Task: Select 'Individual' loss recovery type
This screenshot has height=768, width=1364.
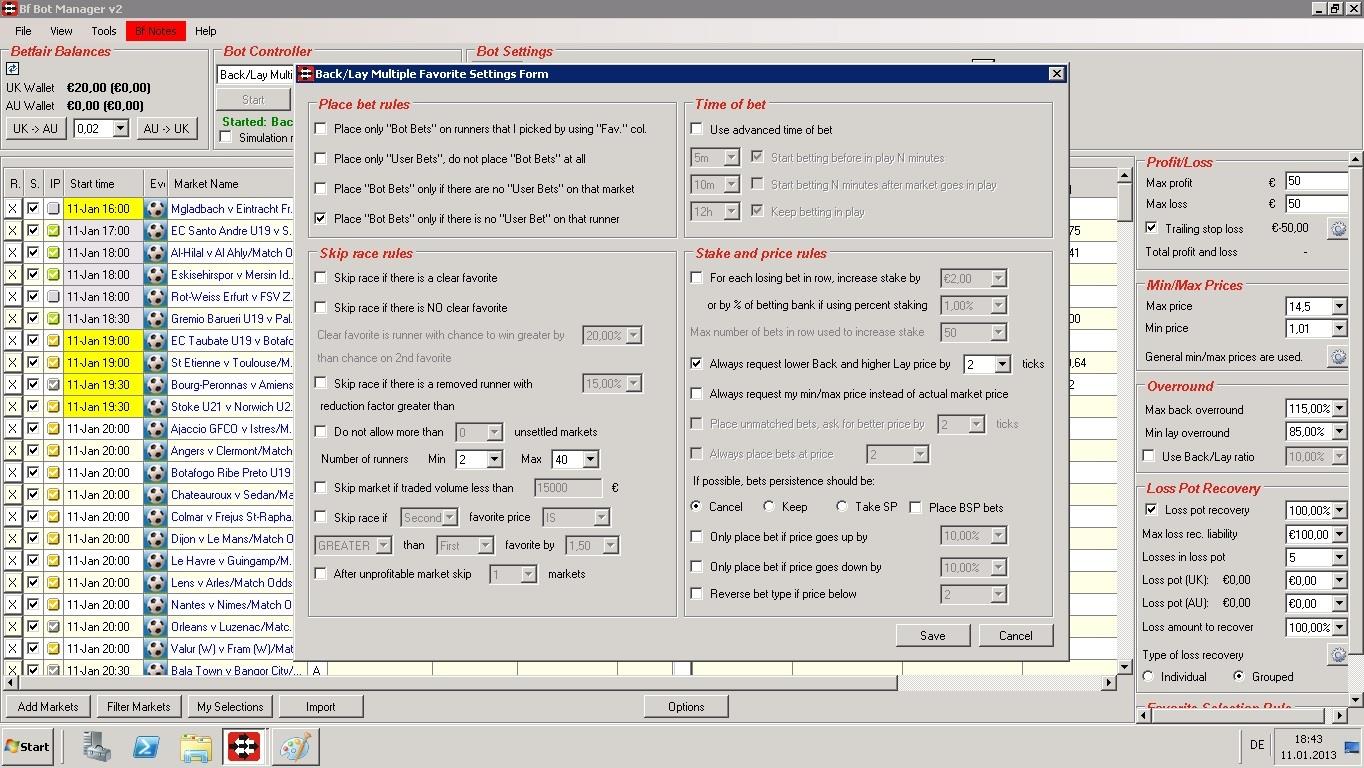Action: pyautogui.click(x=1148, y=677)
